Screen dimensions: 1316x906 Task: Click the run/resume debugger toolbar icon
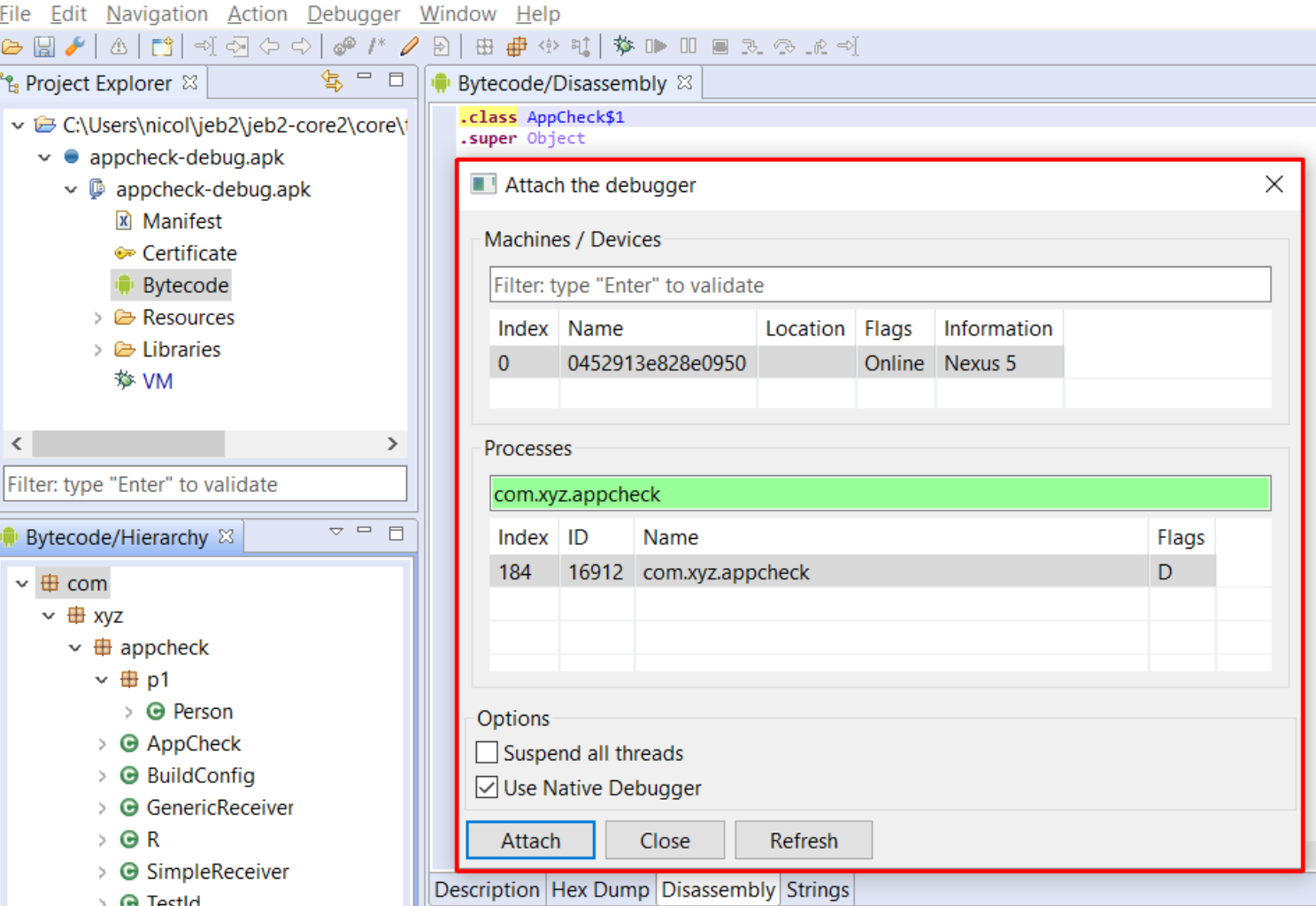(x=656, y=46)
